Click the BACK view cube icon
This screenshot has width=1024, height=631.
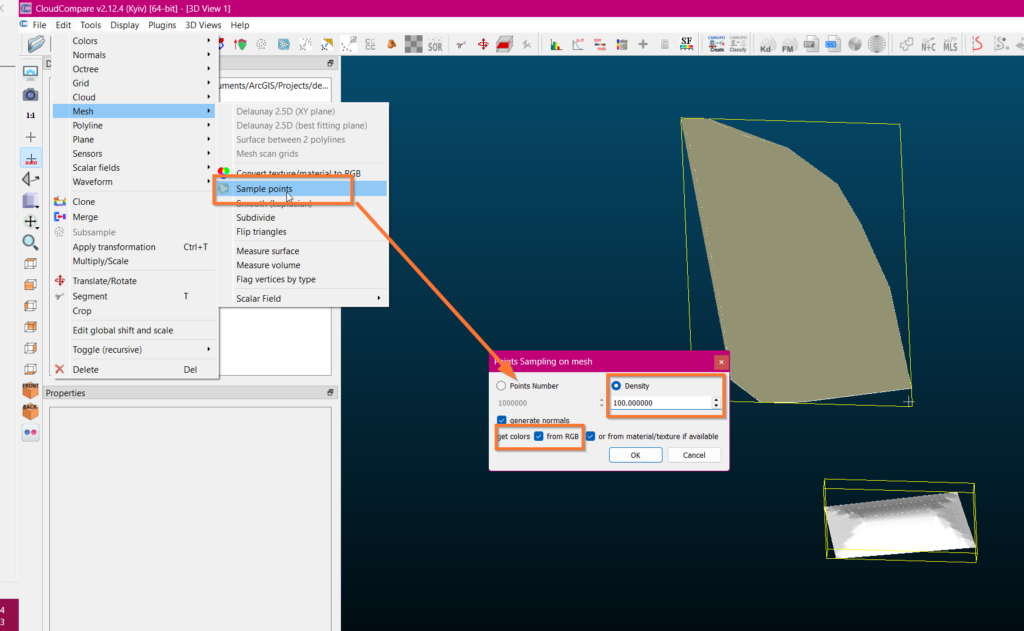click(30, 411)
